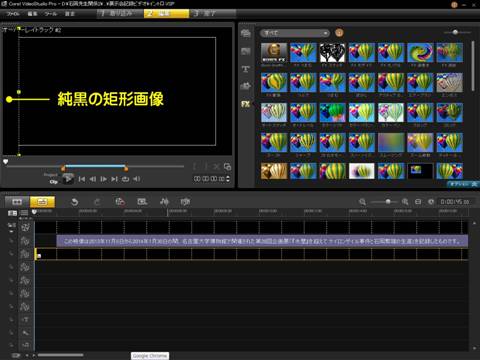The image size is (480, 360).
Task: Set mark-in bracket in preview panel
Action: [196, 167]
